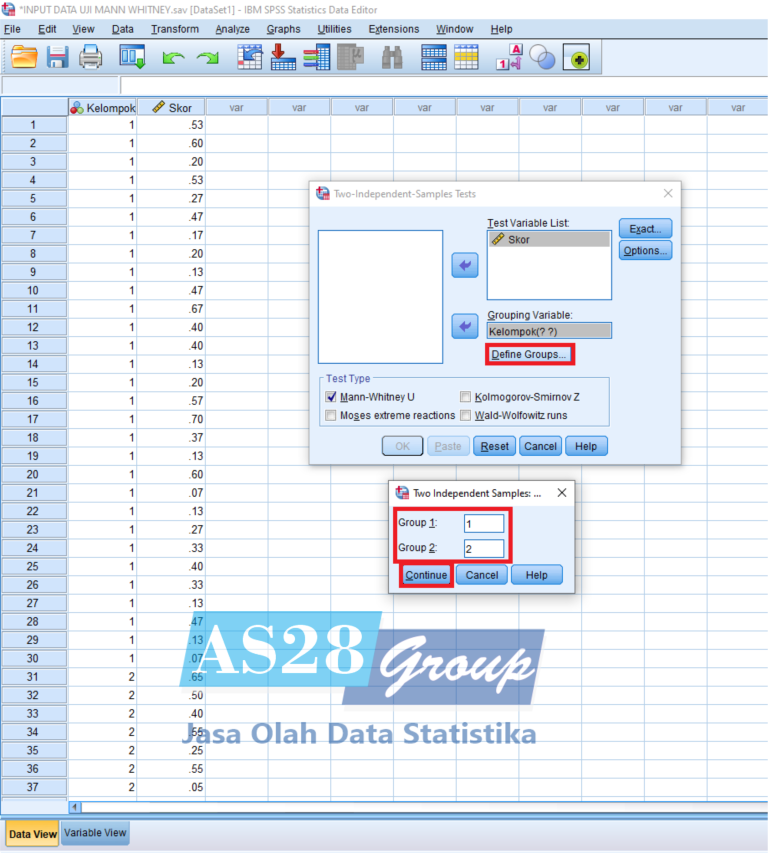Click the Value Labels icon in toolbar
The image size is (768, 853).
(x=511, y=58)
